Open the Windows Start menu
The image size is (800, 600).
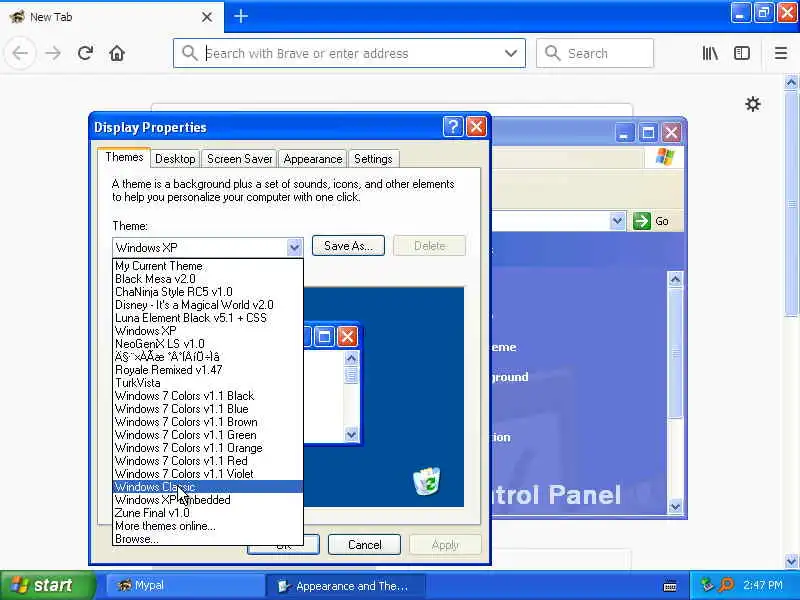pyautogui.click(x=47, y=585)
